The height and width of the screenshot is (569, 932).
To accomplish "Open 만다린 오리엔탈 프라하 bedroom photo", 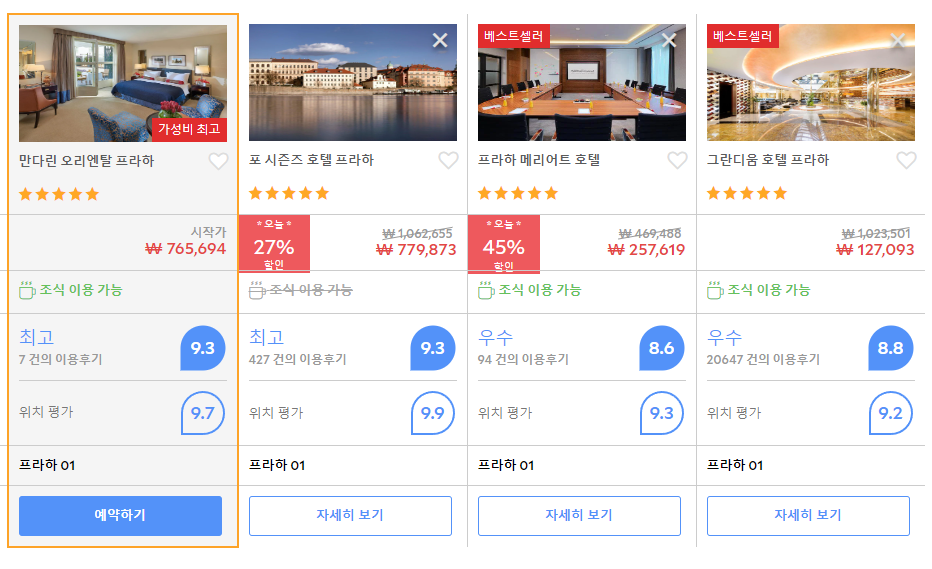I will (x=123, y=83).
